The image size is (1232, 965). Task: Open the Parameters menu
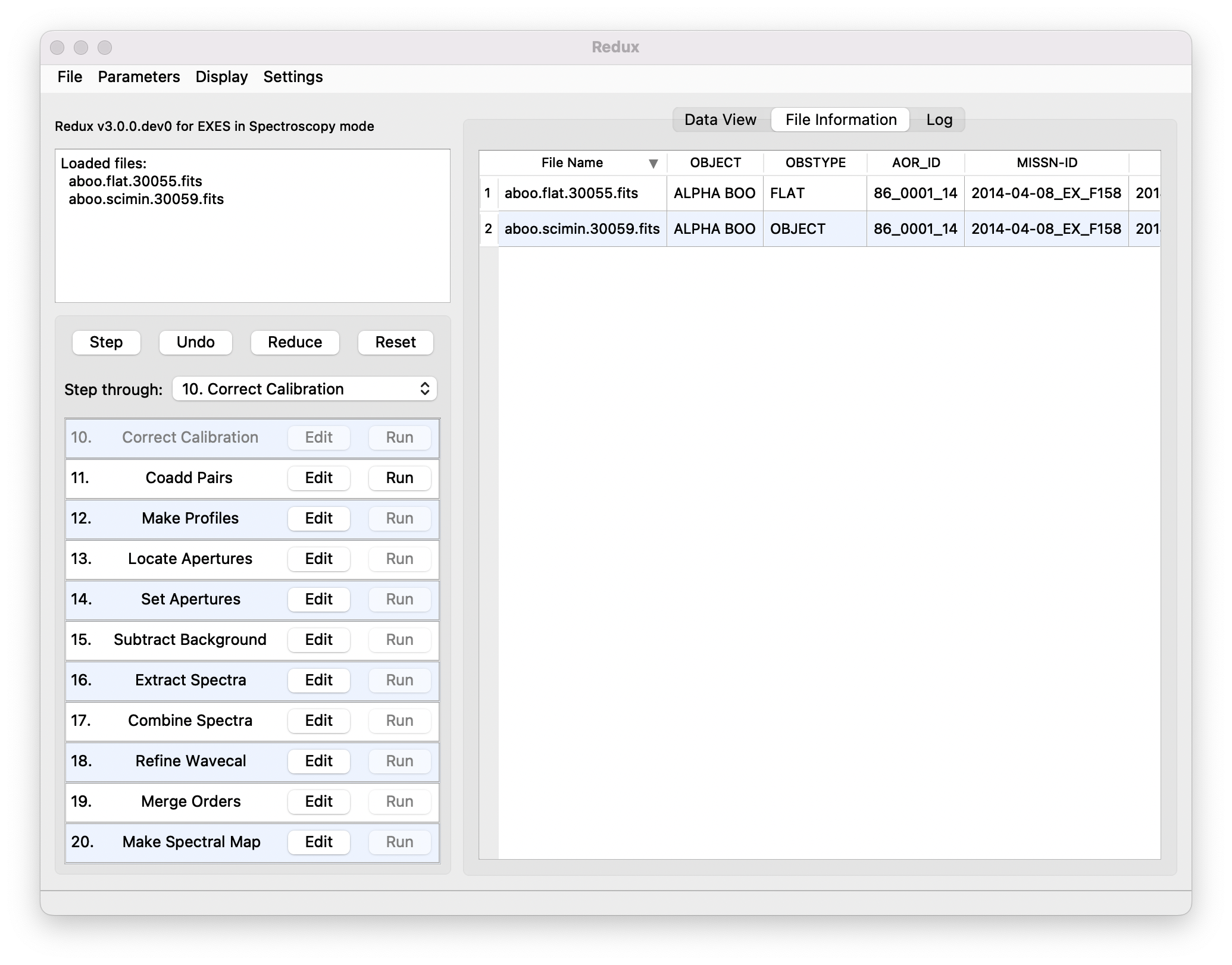(139, 77)
